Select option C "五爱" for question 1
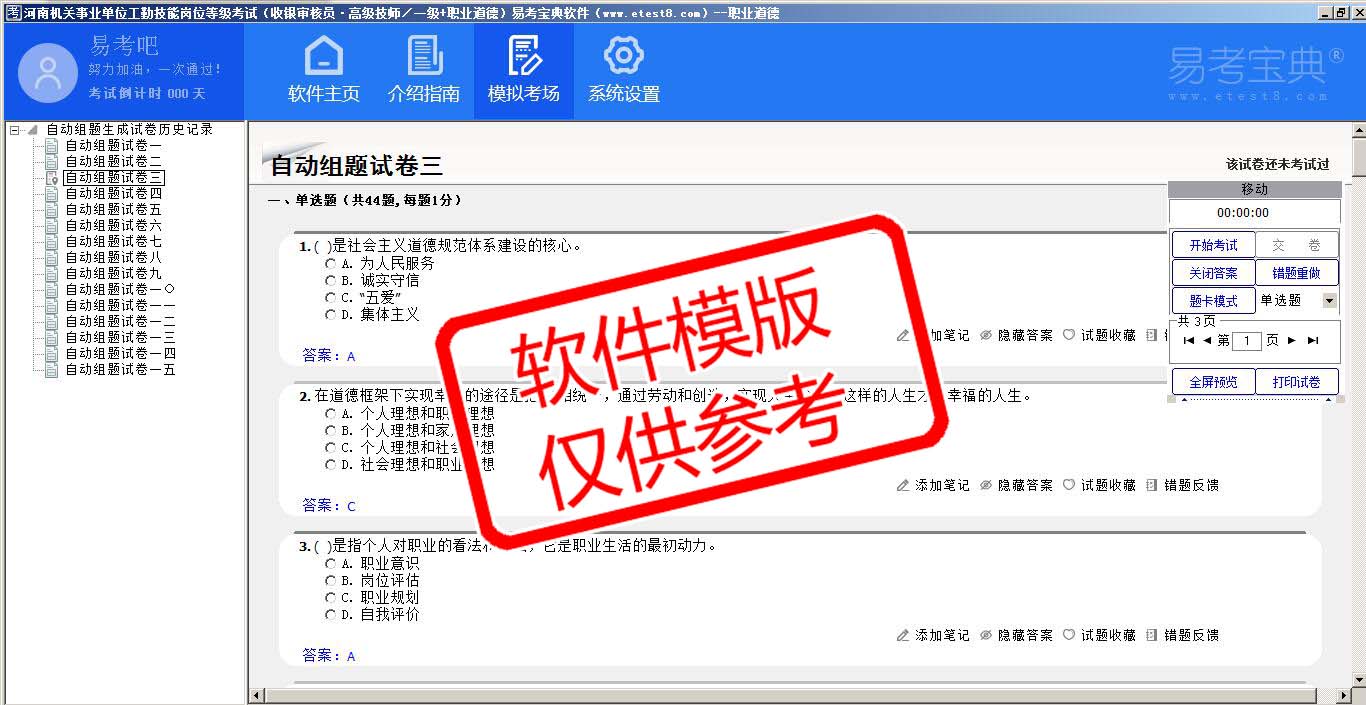Image resolution: width=1366 pixels, height=705 pixels. (x=330, y=298)
